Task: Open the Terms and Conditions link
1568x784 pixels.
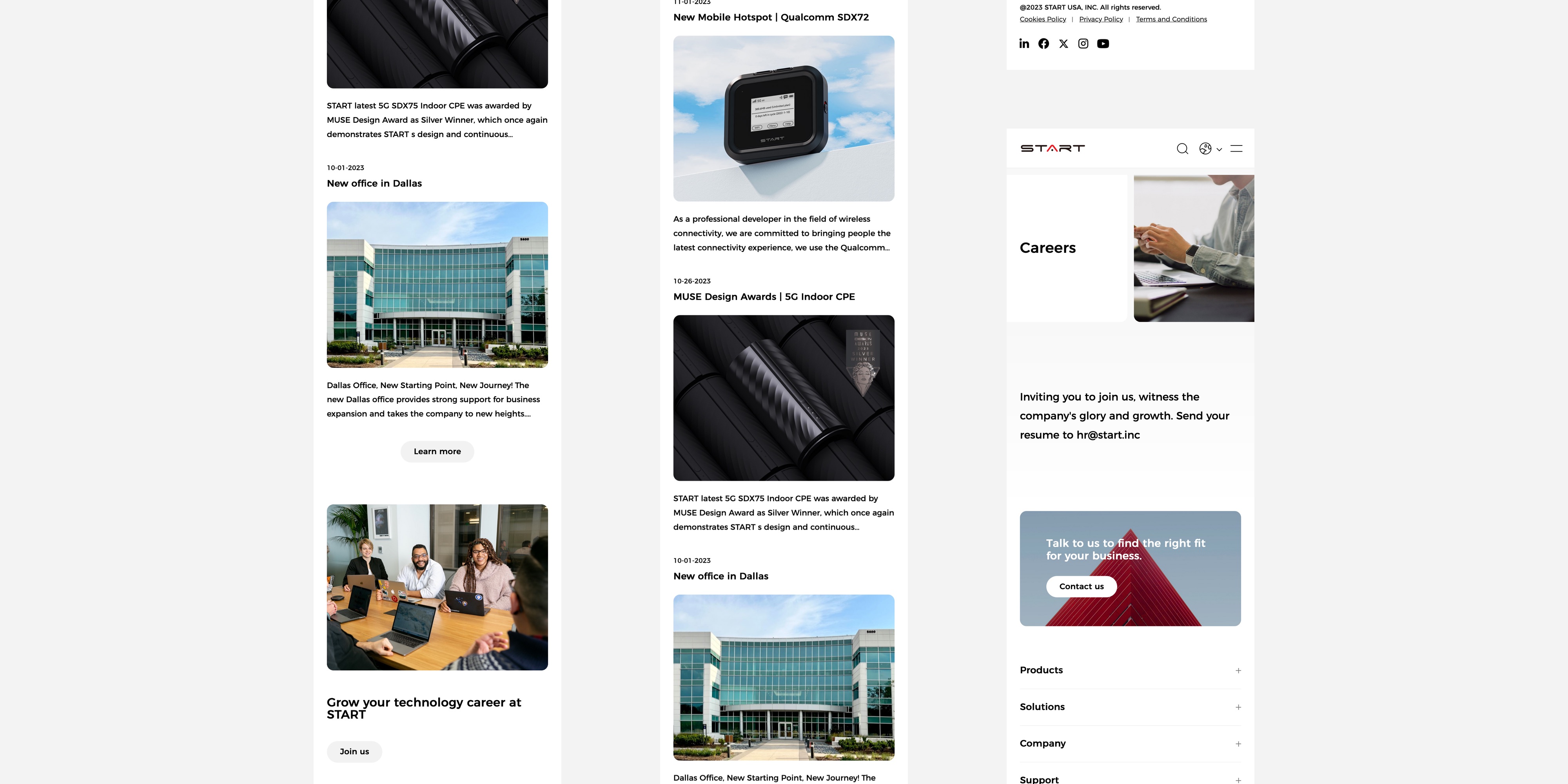Action: click(1171, 20)
